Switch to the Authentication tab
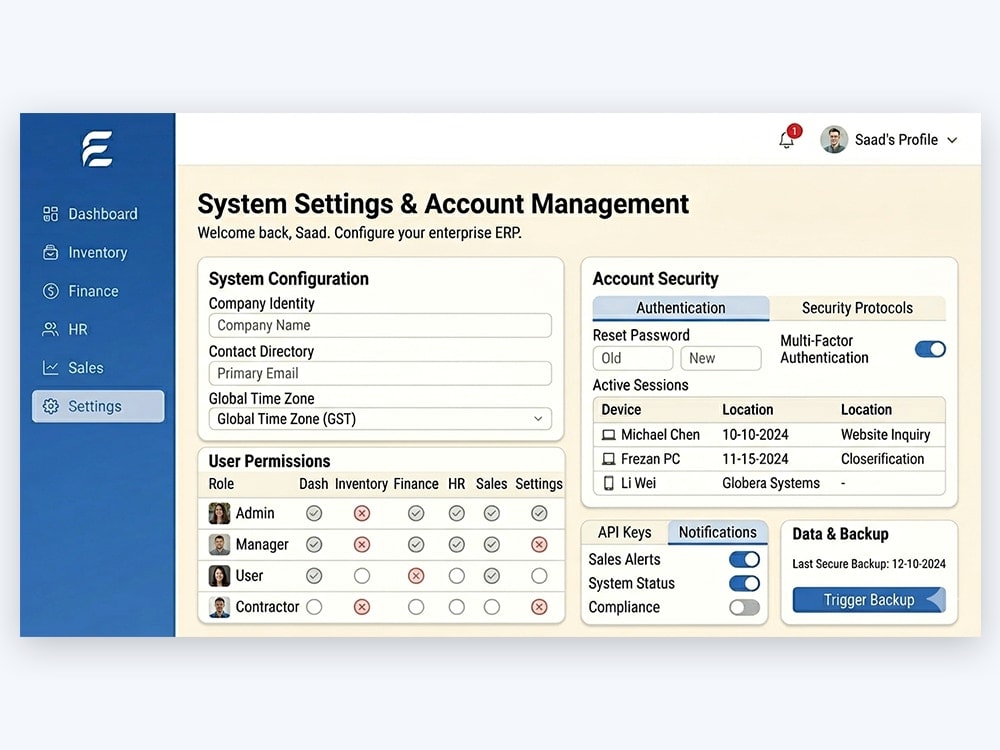 click(x=680, y=308)
